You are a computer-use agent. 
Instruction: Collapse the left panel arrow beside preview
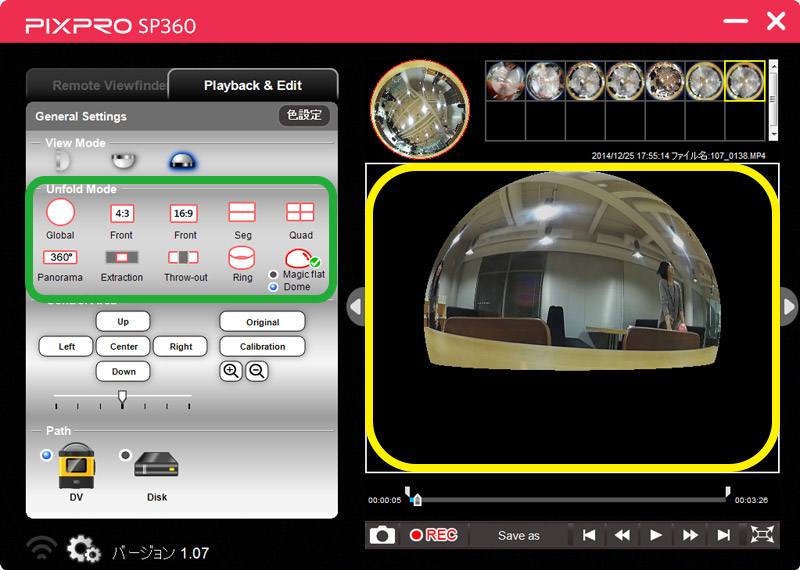pyautogui.click(x=356, y=307)
